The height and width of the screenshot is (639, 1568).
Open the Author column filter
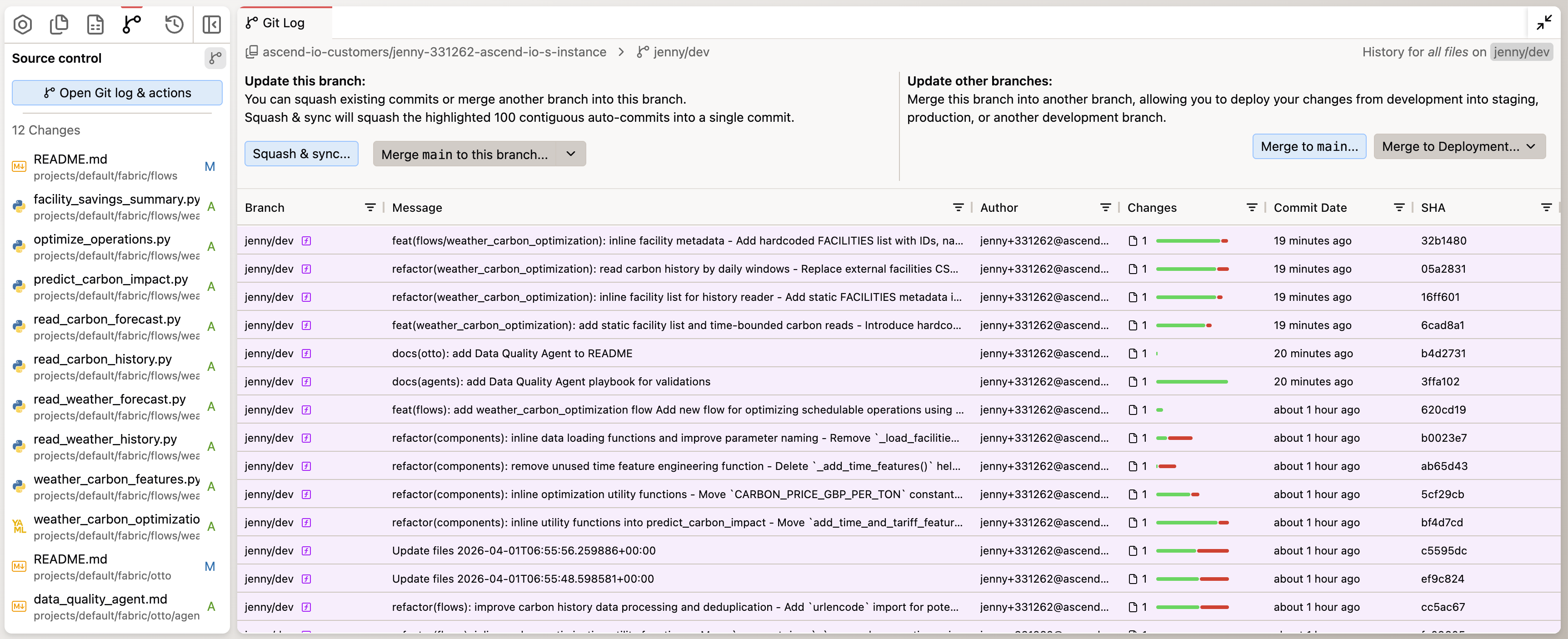[x=1105, y=208]
